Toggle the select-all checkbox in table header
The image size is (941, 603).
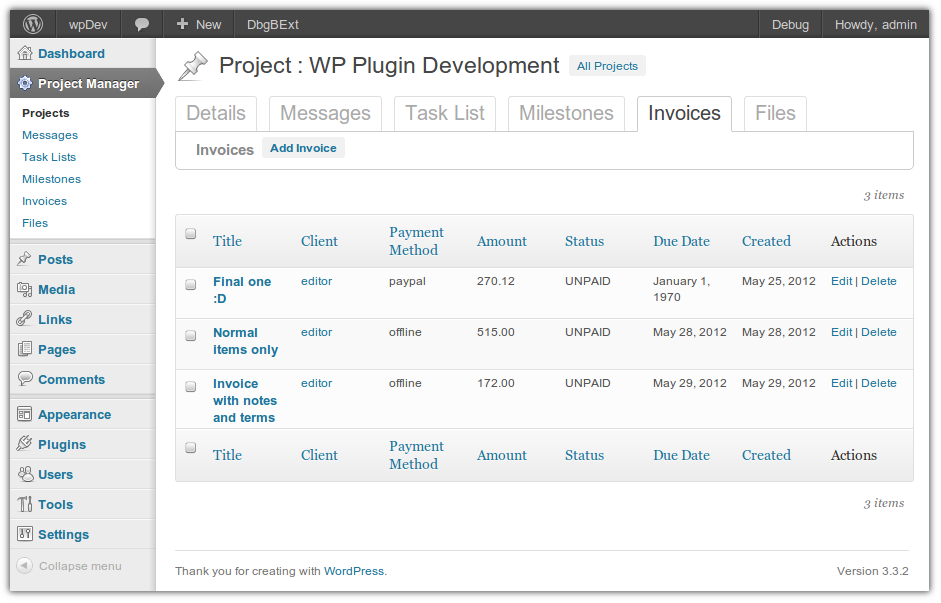point(191,234)
